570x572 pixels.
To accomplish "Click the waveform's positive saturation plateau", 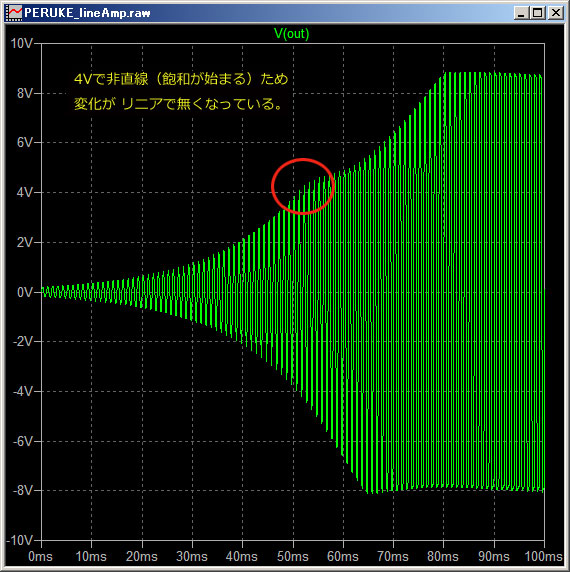I will click(x=492, y=75).
